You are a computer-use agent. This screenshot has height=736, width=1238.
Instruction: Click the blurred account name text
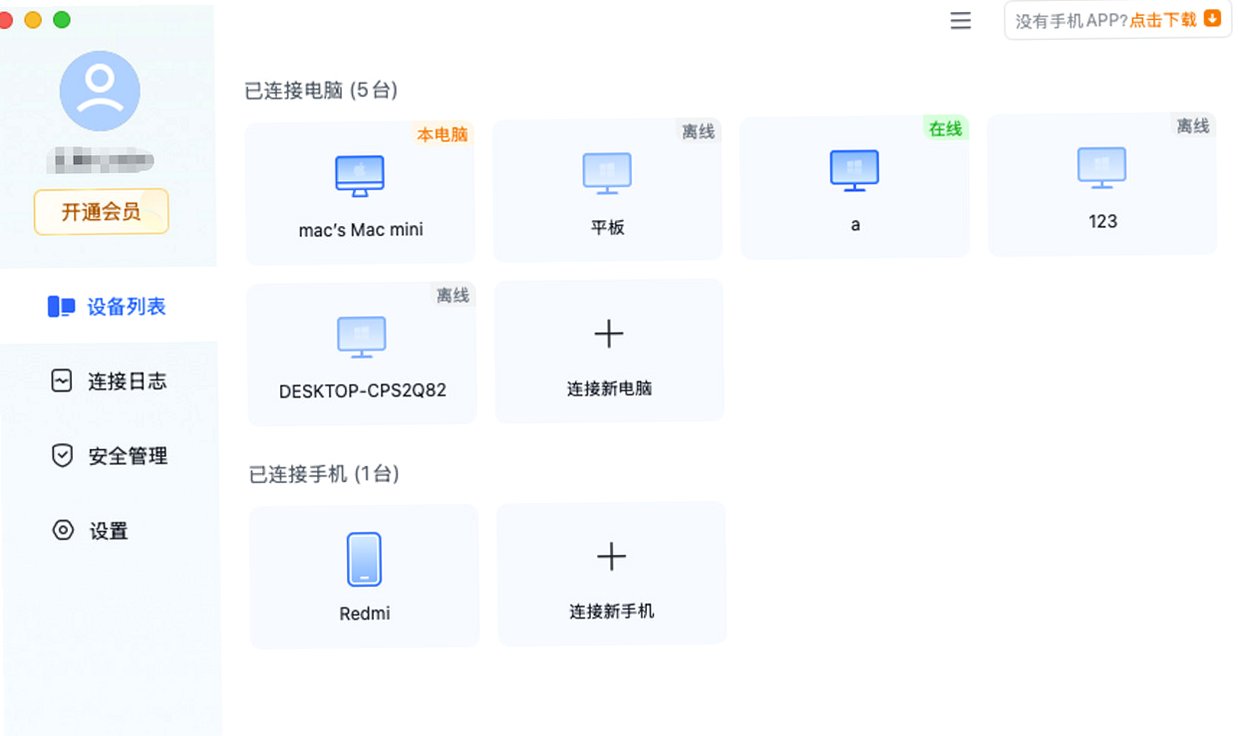[103, 160]
